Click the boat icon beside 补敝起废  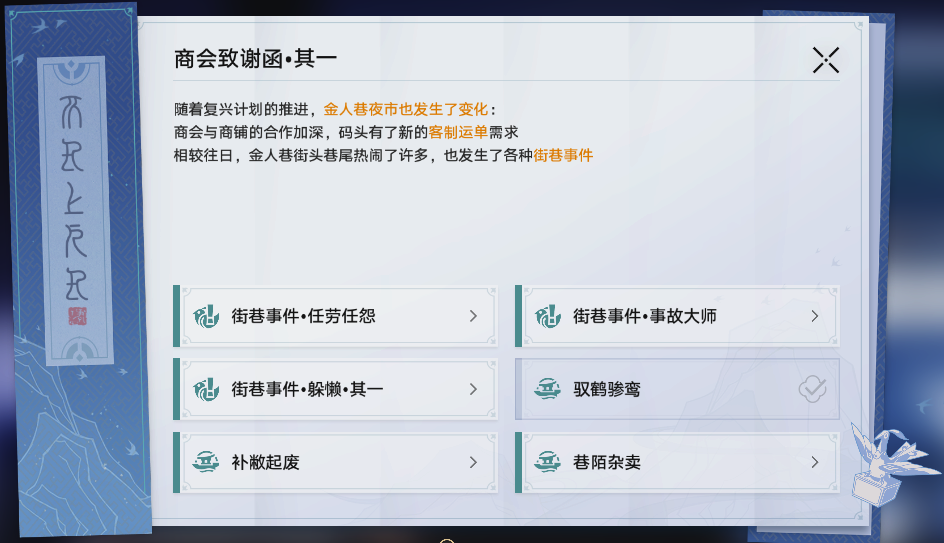click(x=207, y=462)
